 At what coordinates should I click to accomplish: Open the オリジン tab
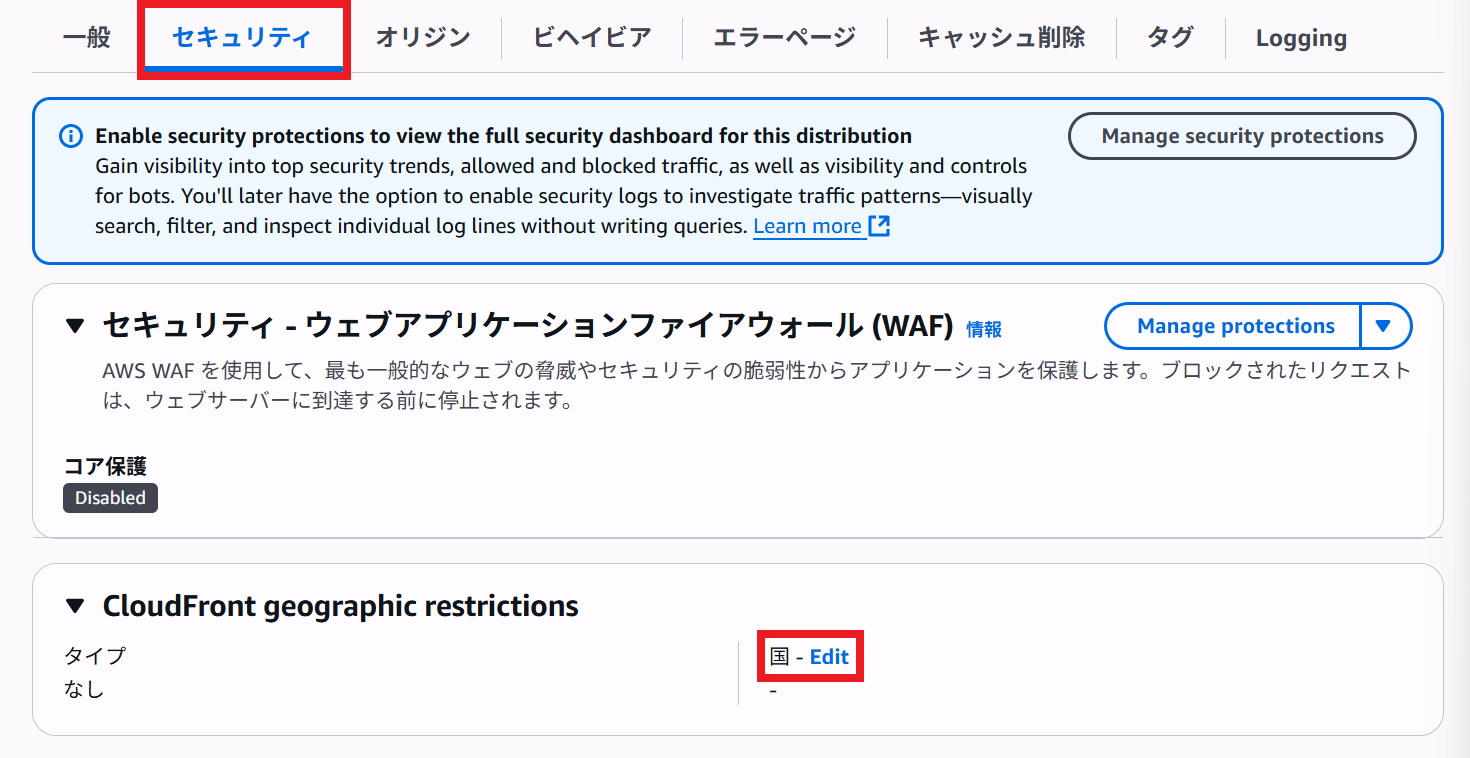pos(423,38)
